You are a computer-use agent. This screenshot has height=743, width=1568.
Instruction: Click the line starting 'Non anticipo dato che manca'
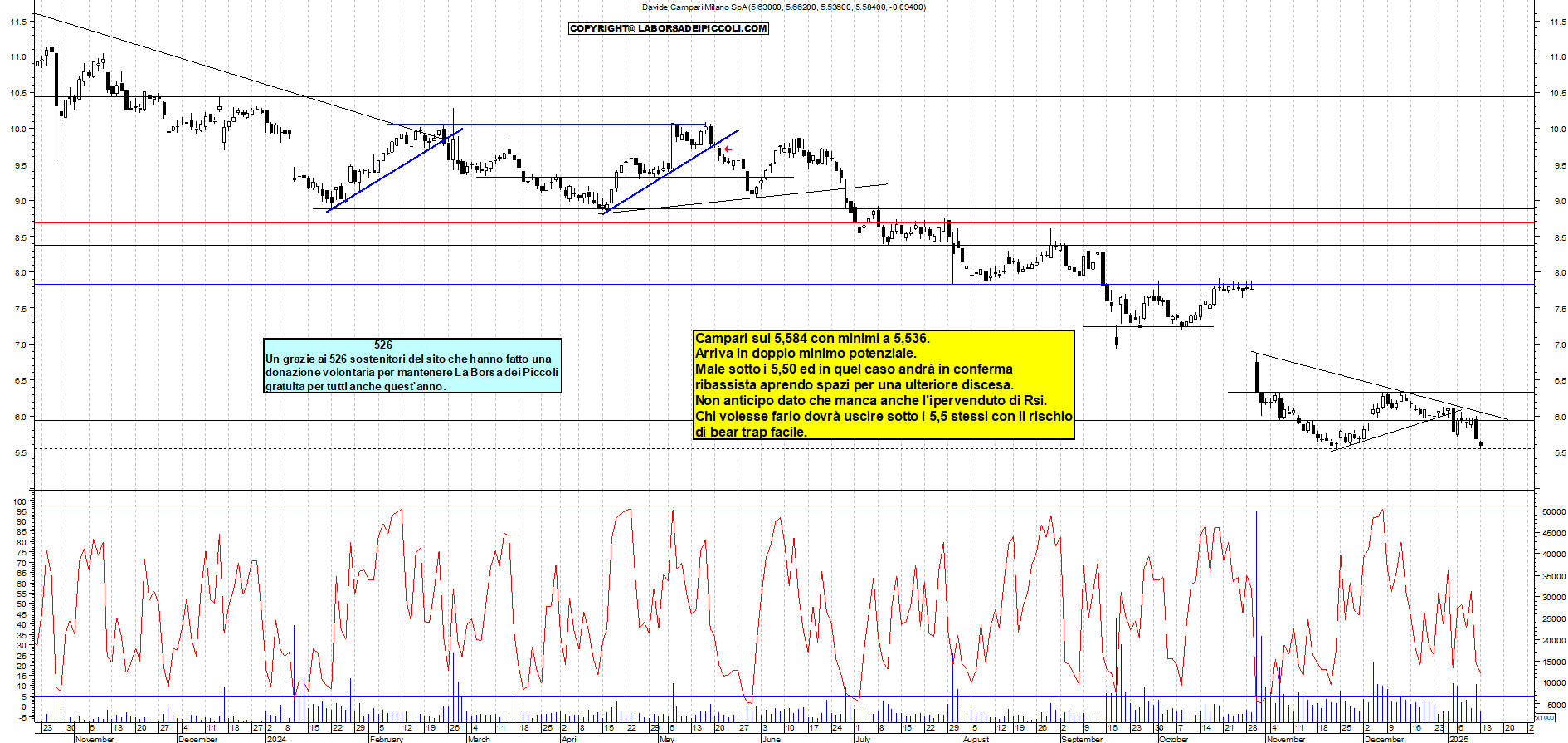point(871,400)
